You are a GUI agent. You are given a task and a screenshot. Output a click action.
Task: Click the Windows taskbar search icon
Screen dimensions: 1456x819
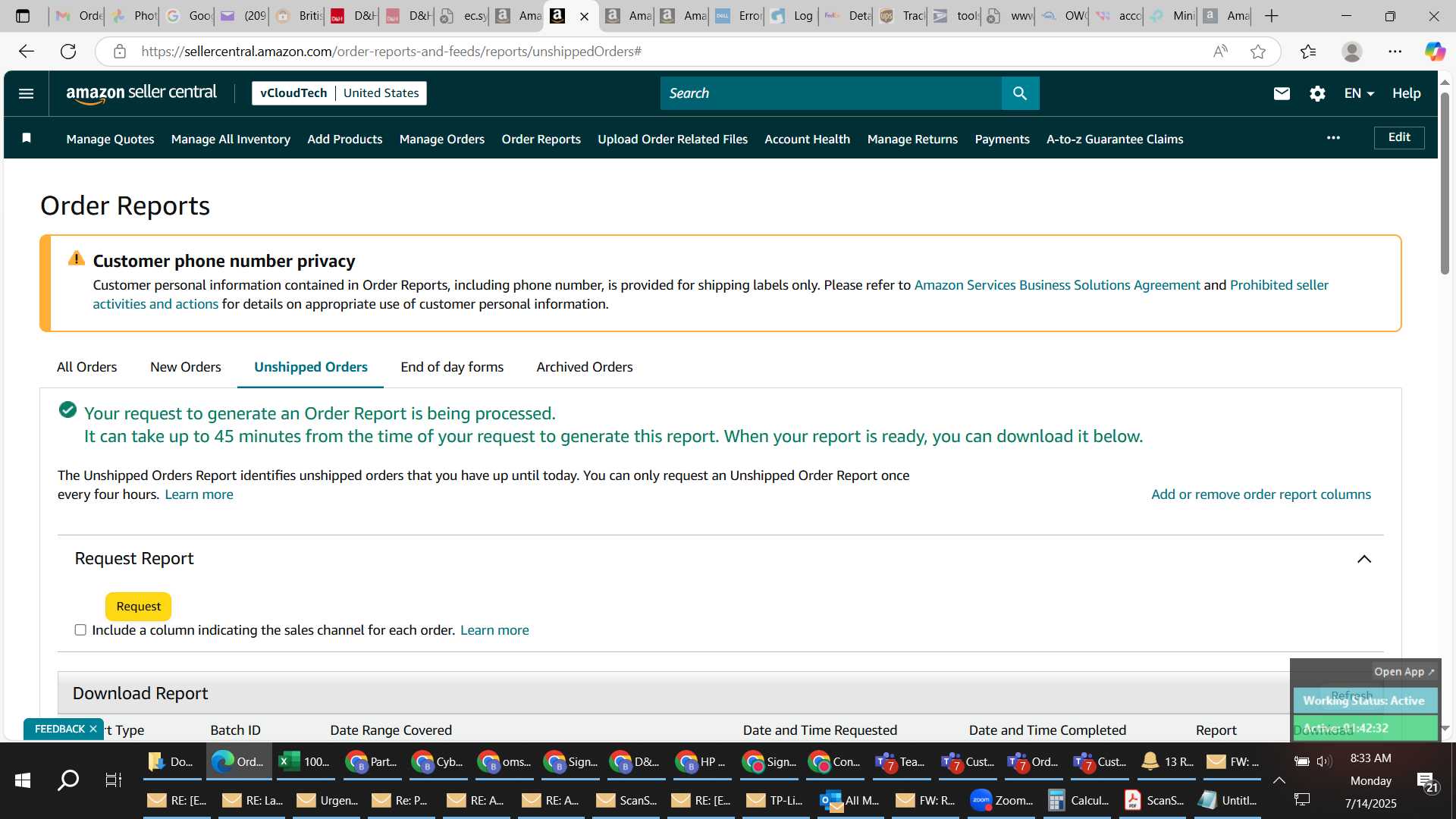coord(68,780)
